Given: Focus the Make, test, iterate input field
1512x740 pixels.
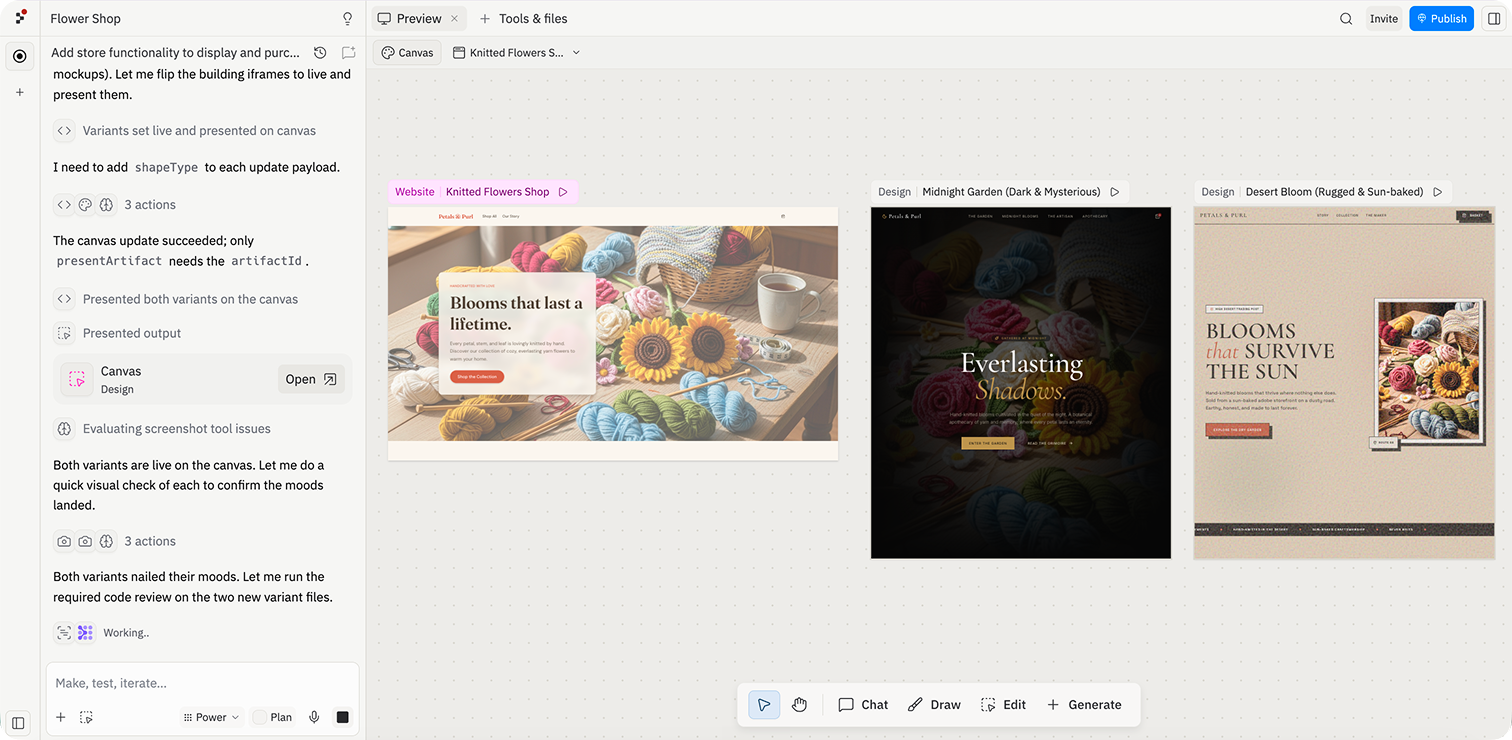Looking at the screenshot, I should [202, 683].
